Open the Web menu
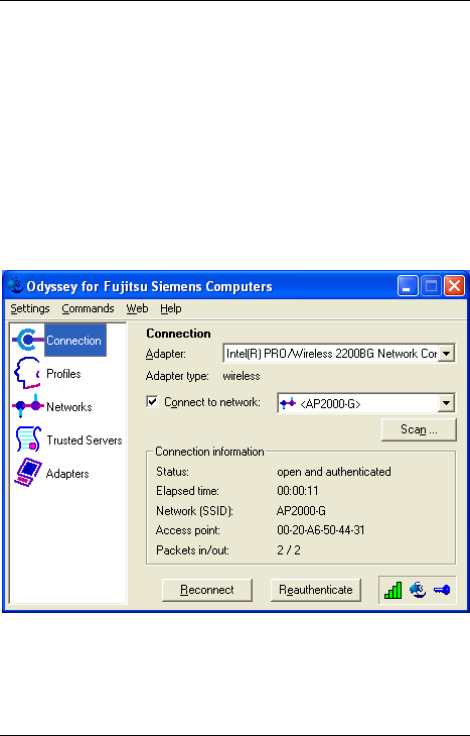This screenshot has width=470, height=736. pos(137,309)
